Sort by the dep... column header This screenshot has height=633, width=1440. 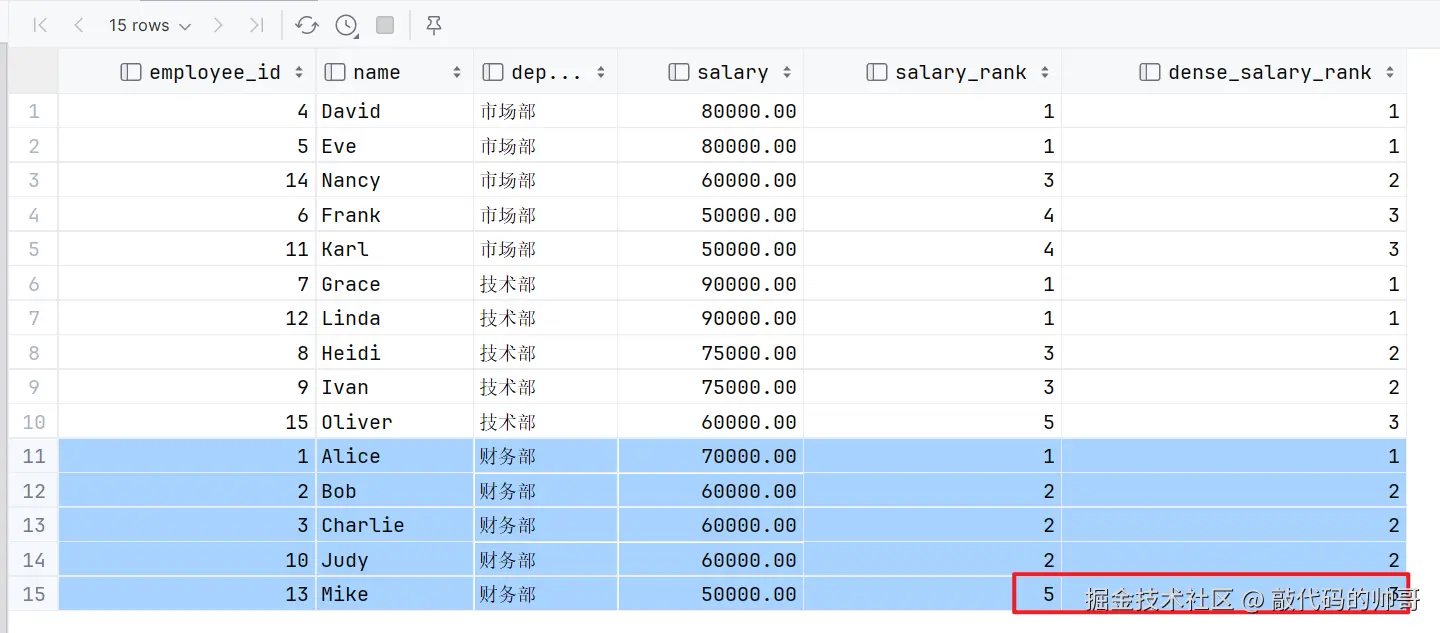(545, 72)
